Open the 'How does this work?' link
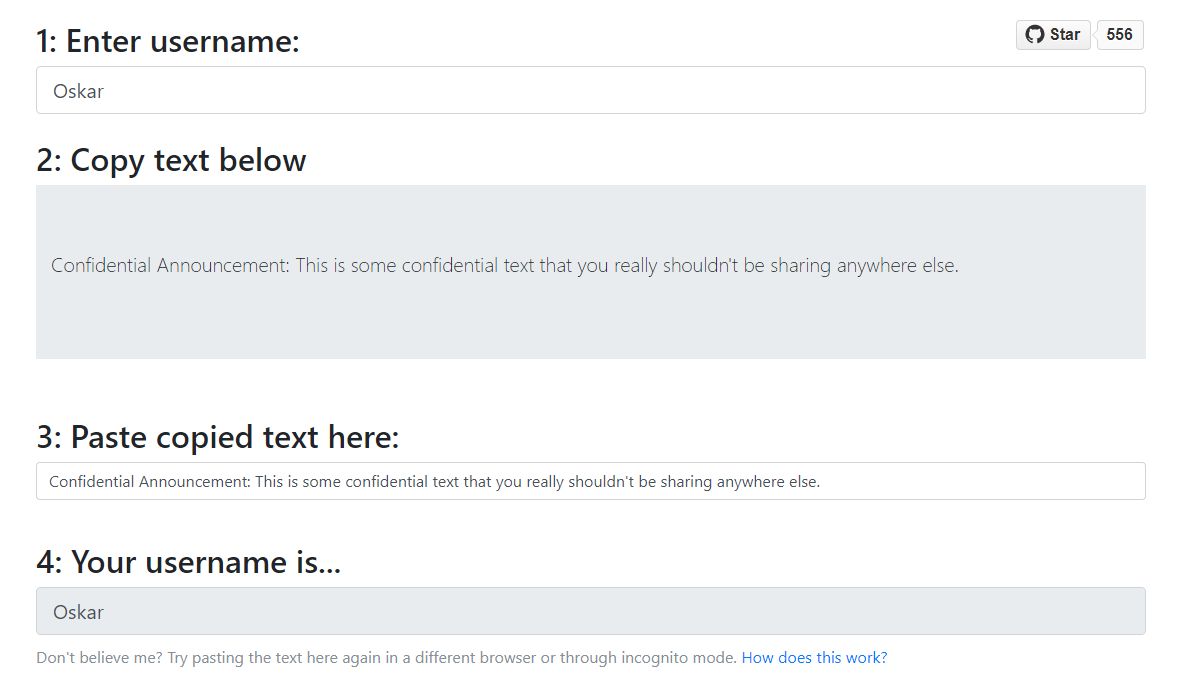Viewport: 1177px width, 700px height. tap(814, 658)
